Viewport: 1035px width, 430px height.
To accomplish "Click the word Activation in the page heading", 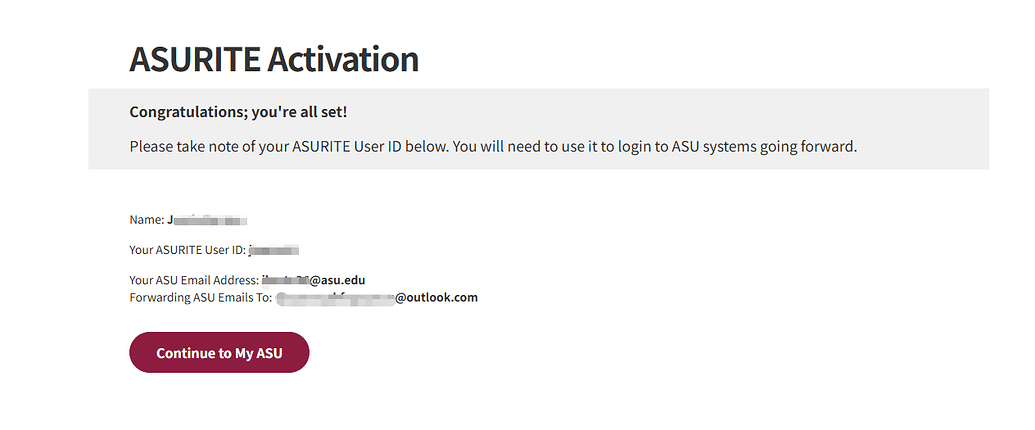I will (343, 59).
